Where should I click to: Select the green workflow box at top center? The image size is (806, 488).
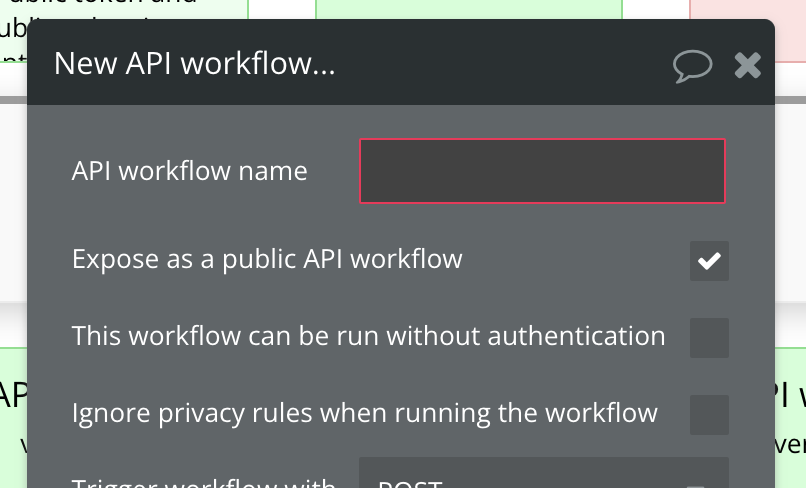468,8
